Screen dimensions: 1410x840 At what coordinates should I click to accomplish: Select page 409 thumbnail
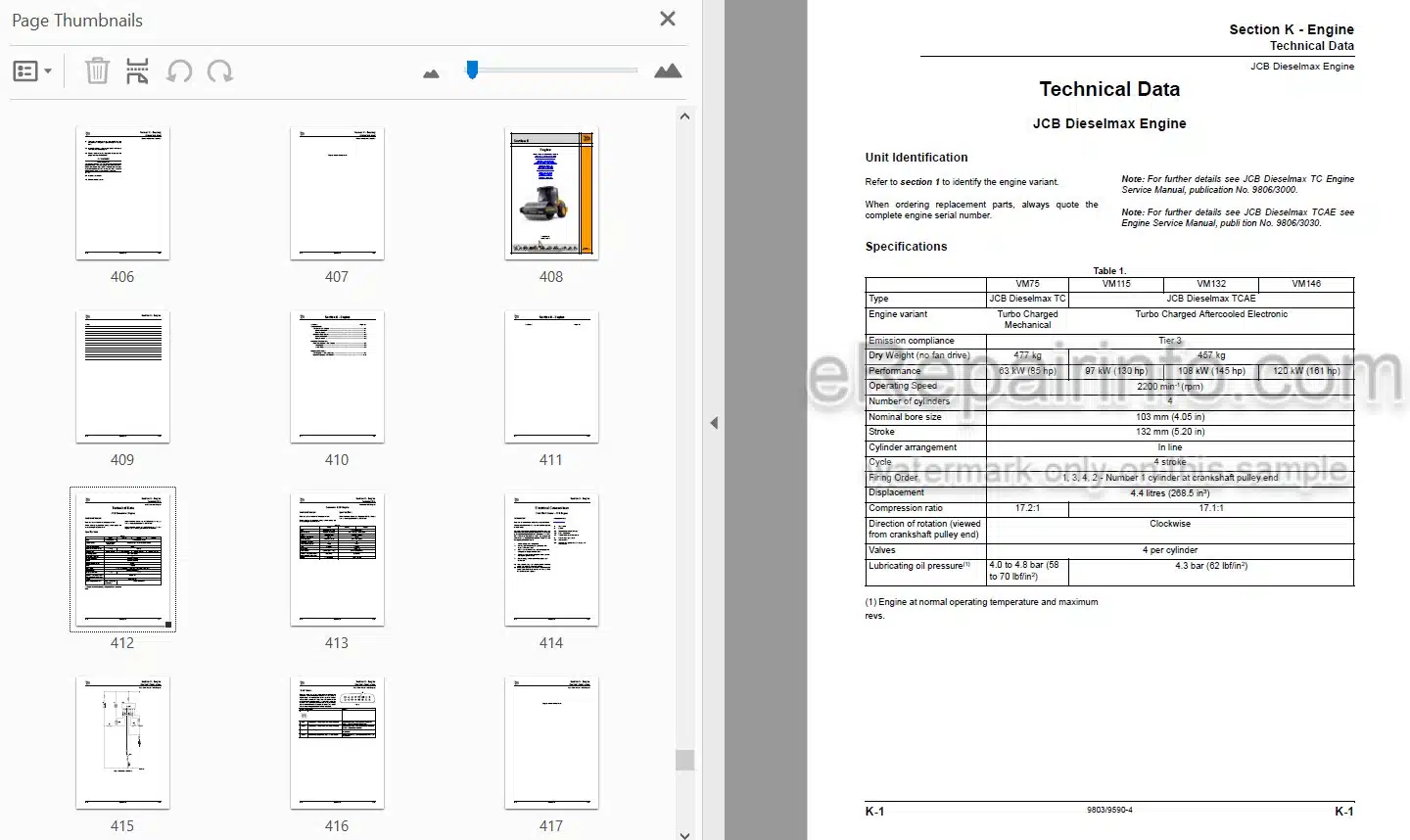(x=122, y=377)
